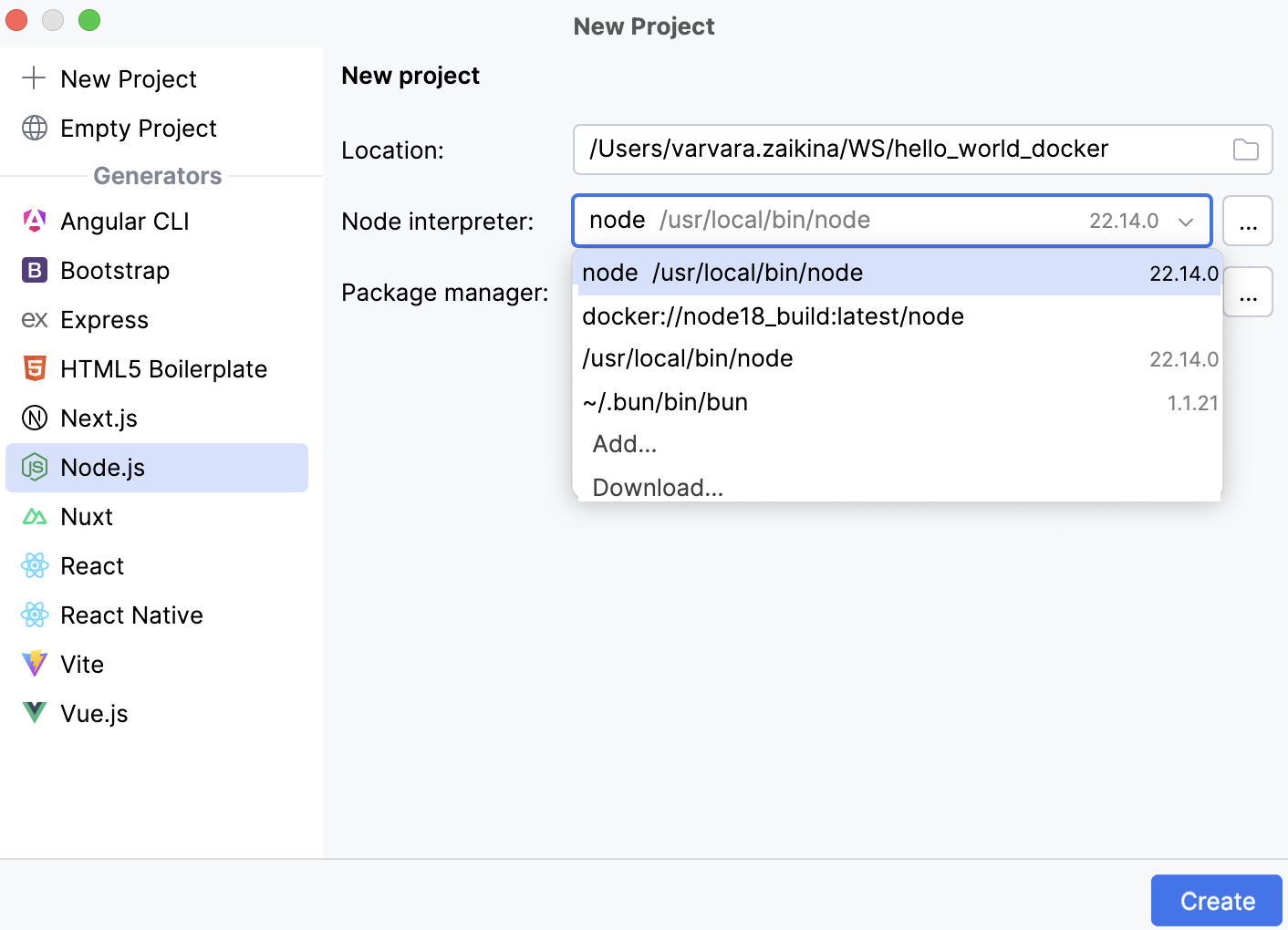Viewport: 1288px width, 930px height.
Task: Choose docker://node18_build:latest/node interpreter
Action: point(773,316)
